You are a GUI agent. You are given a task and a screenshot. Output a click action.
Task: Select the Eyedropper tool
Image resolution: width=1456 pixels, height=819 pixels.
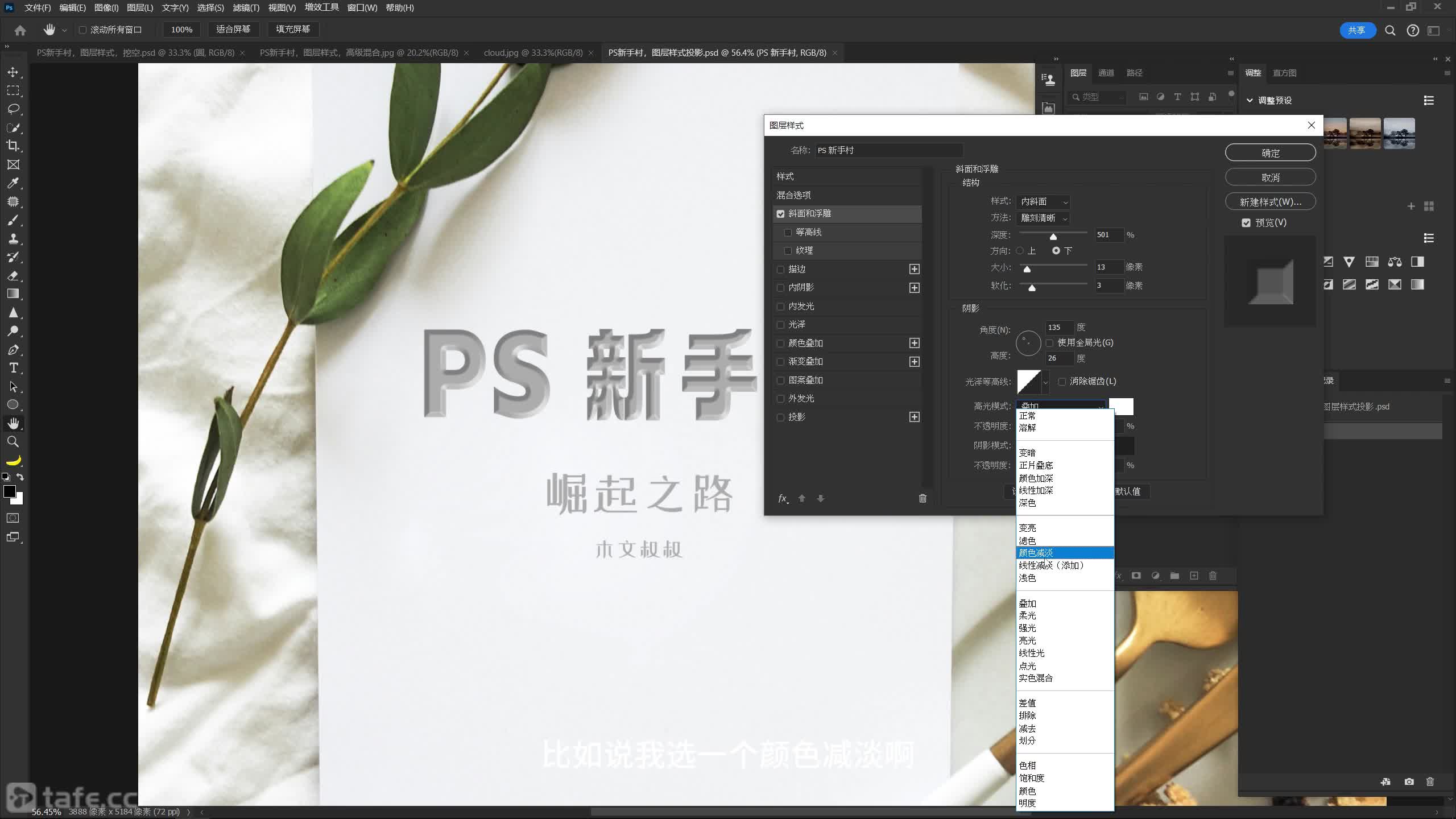tap(13, 183)
